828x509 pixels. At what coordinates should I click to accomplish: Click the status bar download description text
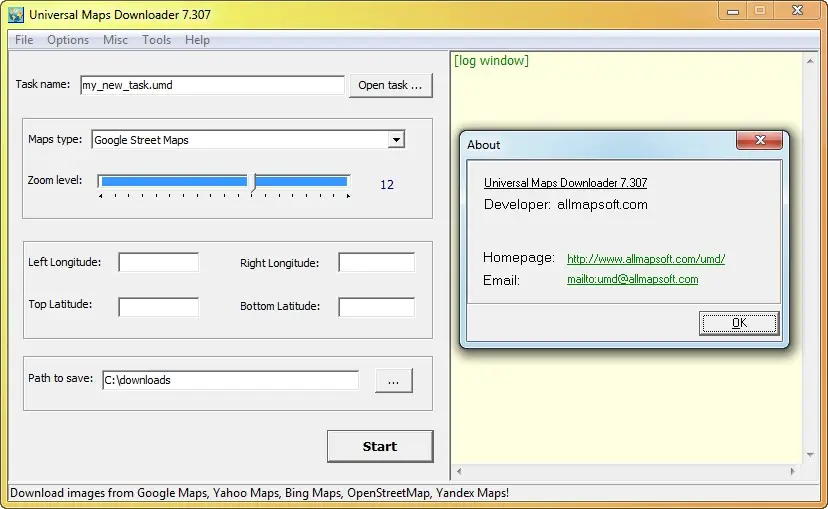pyautogui.click(x=259, y=493)
